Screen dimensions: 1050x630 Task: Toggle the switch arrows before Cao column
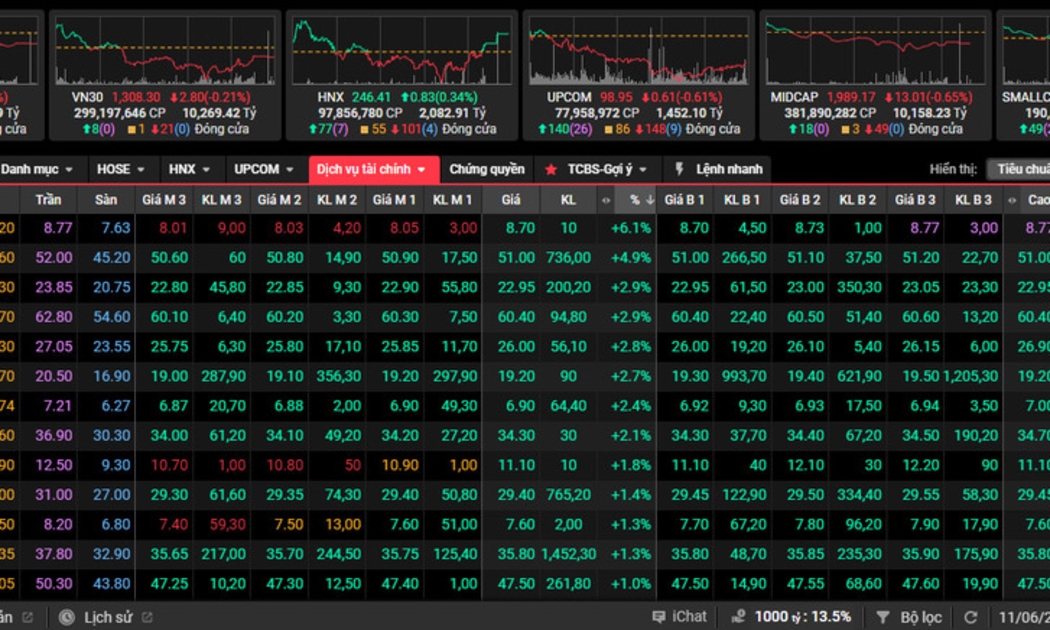point(1011,200)
